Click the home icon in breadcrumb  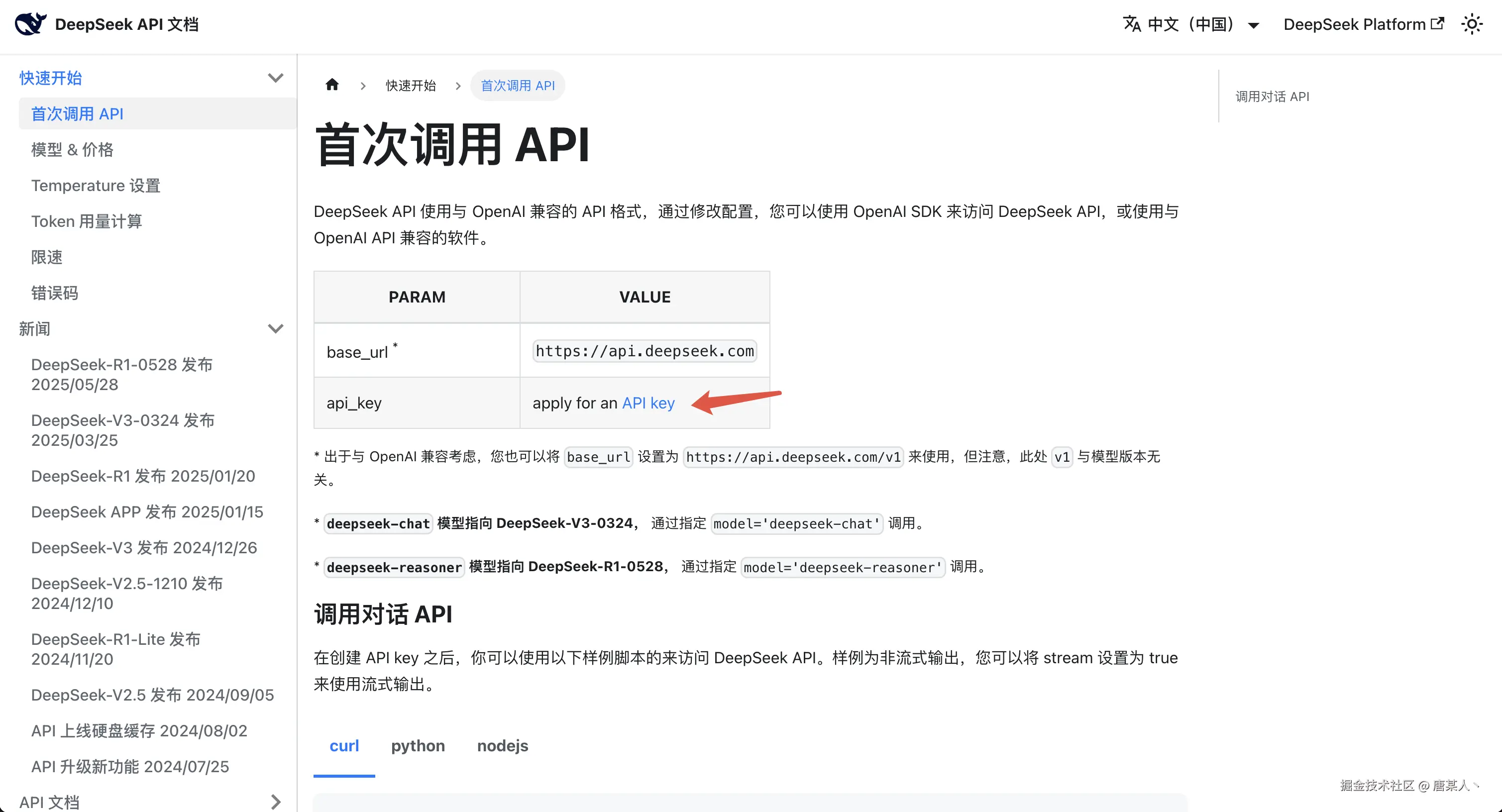(x=332, y=85)
